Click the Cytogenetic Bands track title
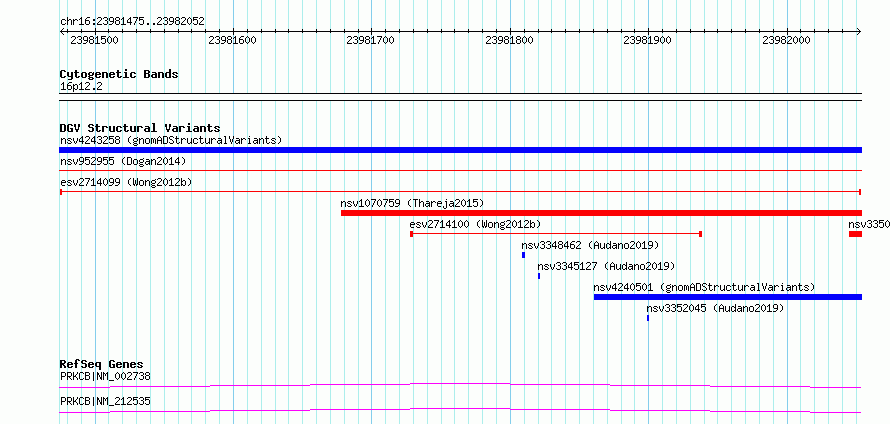This screenshot has width=890, height=424. tap(119, 74)
